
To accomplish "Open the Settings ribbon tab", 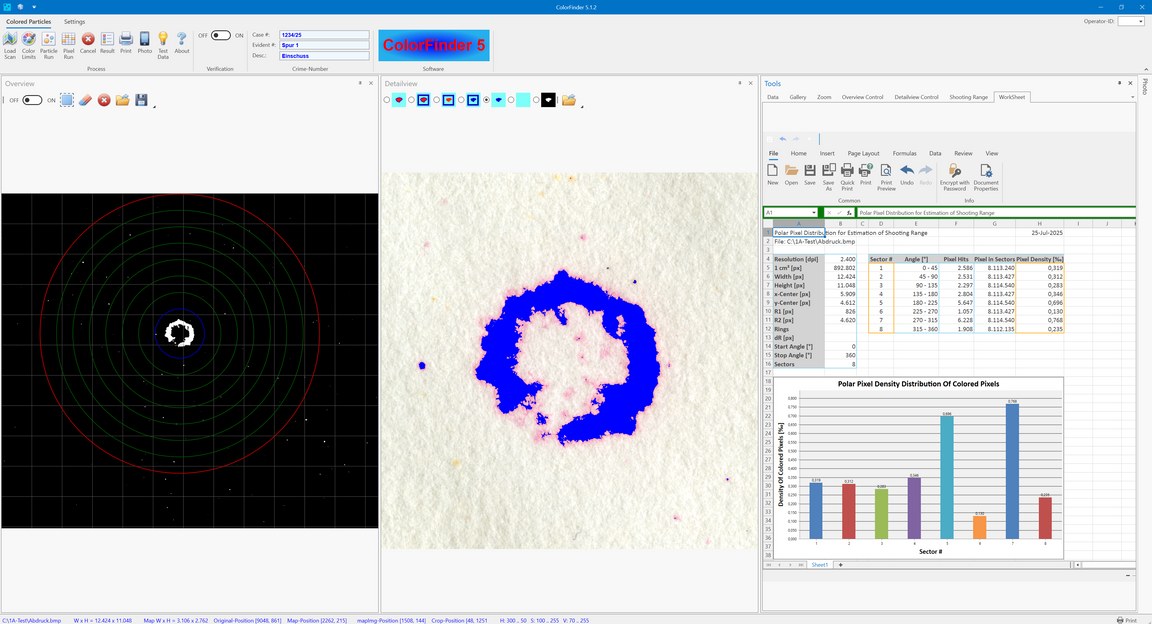I will [x=74, y=22].
